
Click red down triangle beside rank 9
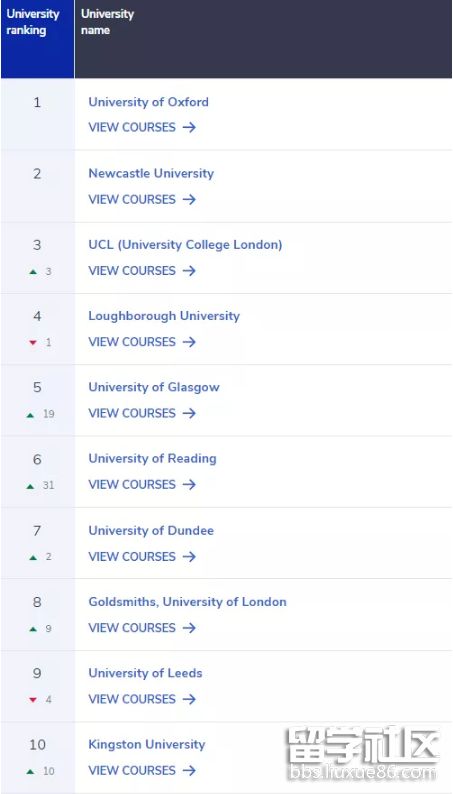point(33,700)
